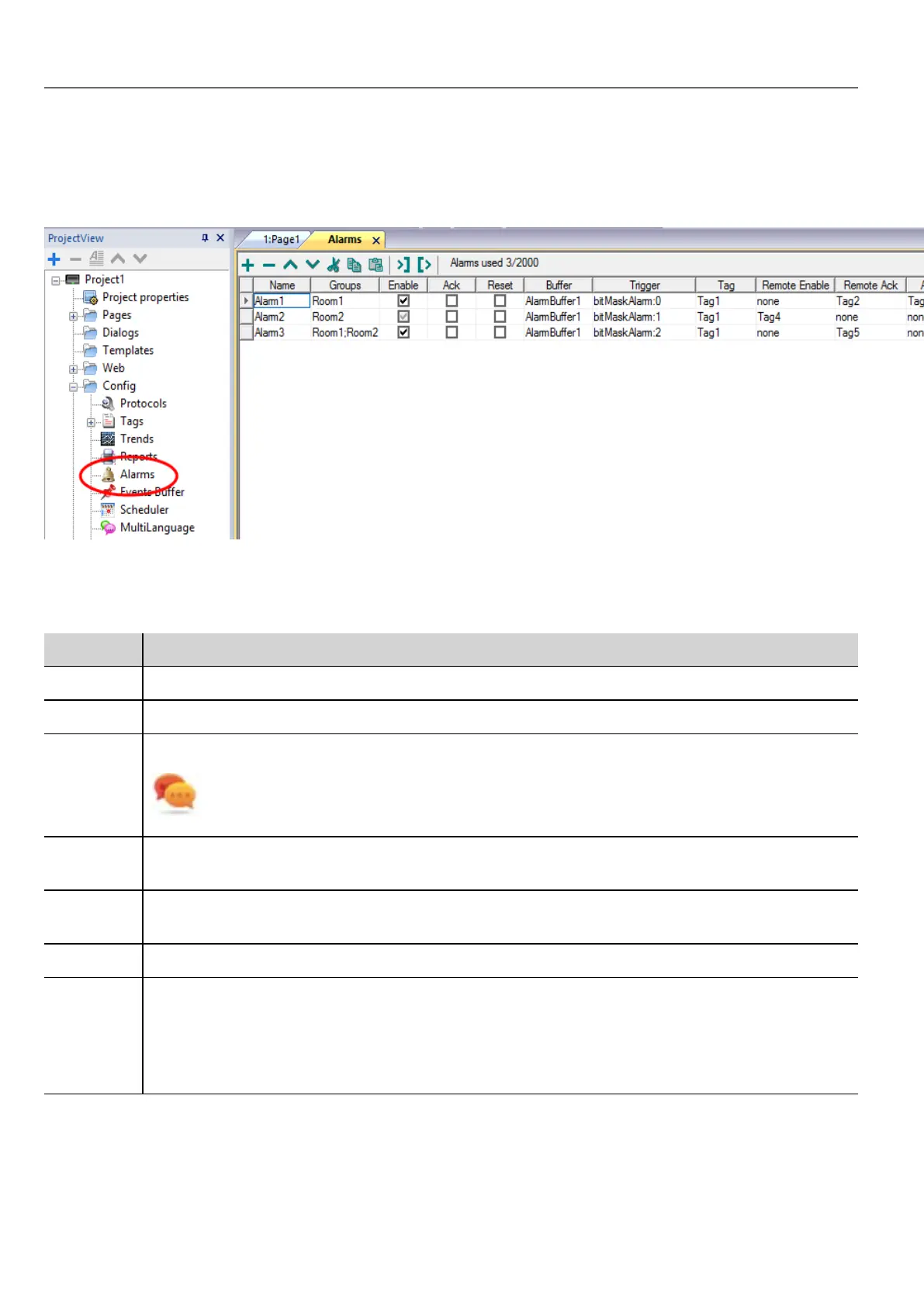Click the ProjectView move up arrow
Image resolution: width=924 pixels, height=1307 pixels.
pos(118,258)
